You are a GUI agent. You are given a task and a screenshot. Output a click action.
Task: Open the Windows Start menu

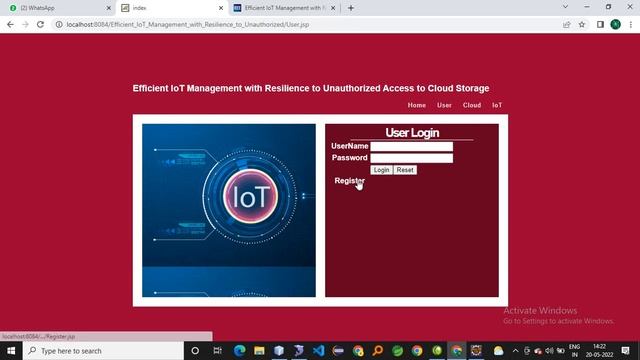[x=11, y=351]
